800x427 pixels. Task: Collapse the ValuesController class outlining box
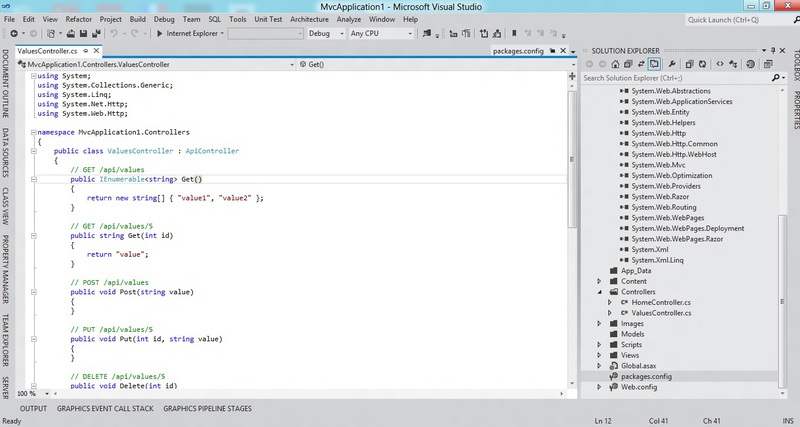(33, 151)
